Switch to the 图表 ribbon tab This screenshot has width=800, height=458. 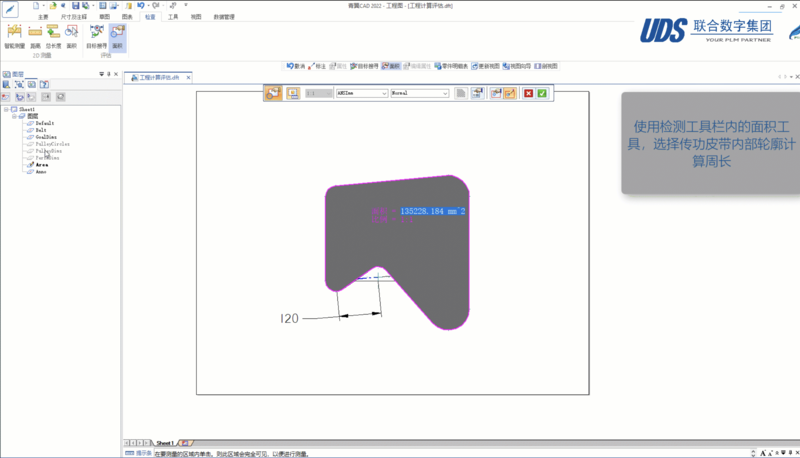127,17
